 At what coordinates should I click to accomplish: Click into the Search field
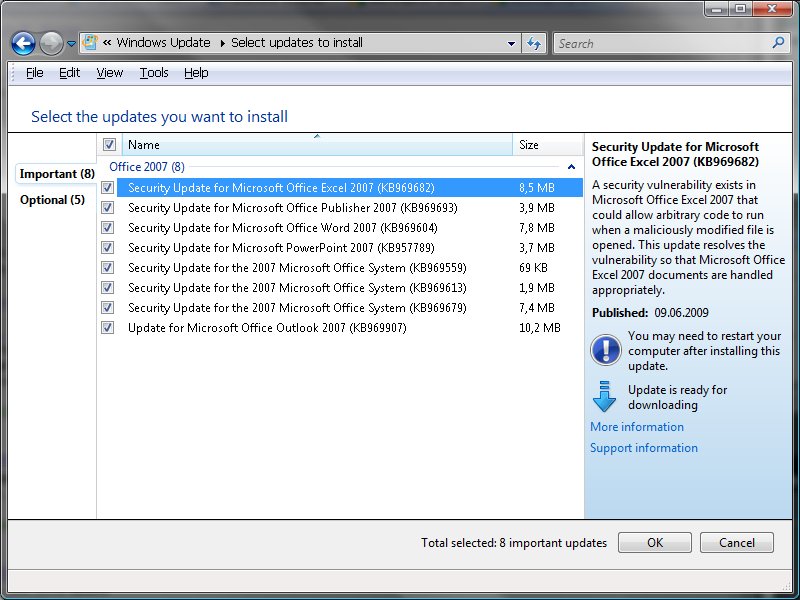tap(662, 43)
